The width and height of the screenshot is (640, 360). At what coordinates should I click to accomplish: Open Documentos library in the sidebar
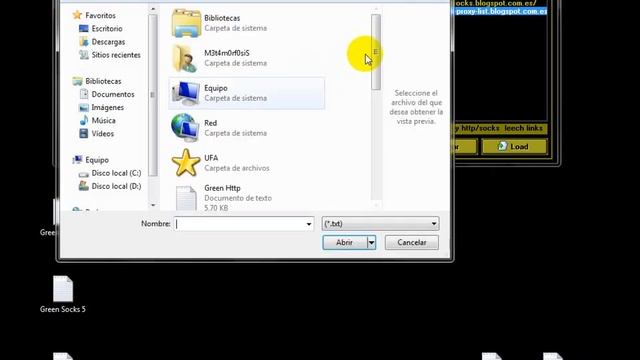pos(113,94)
